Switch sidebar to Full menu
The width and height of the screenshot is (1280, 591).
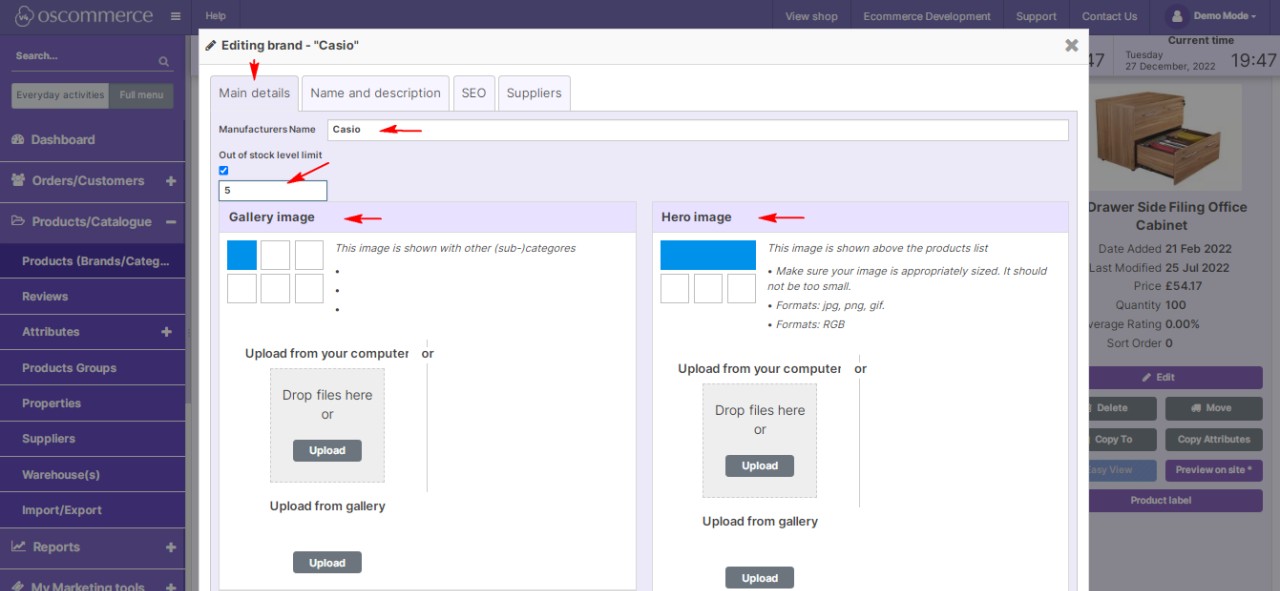(141, 95)
